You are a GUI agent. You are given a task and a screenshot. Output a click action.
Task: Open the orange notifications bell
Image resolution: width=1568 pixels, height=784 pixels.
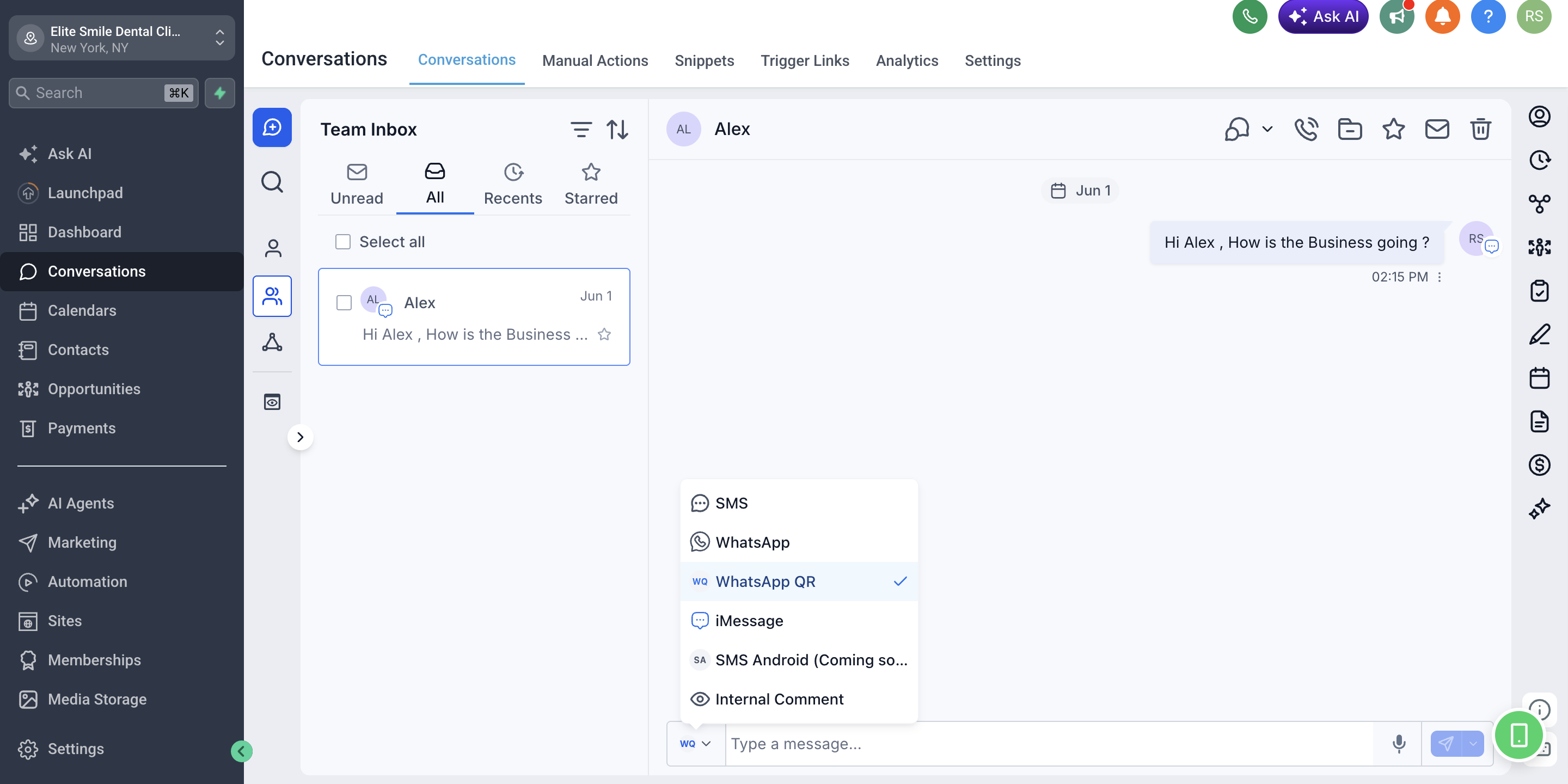click(1442, 16)
